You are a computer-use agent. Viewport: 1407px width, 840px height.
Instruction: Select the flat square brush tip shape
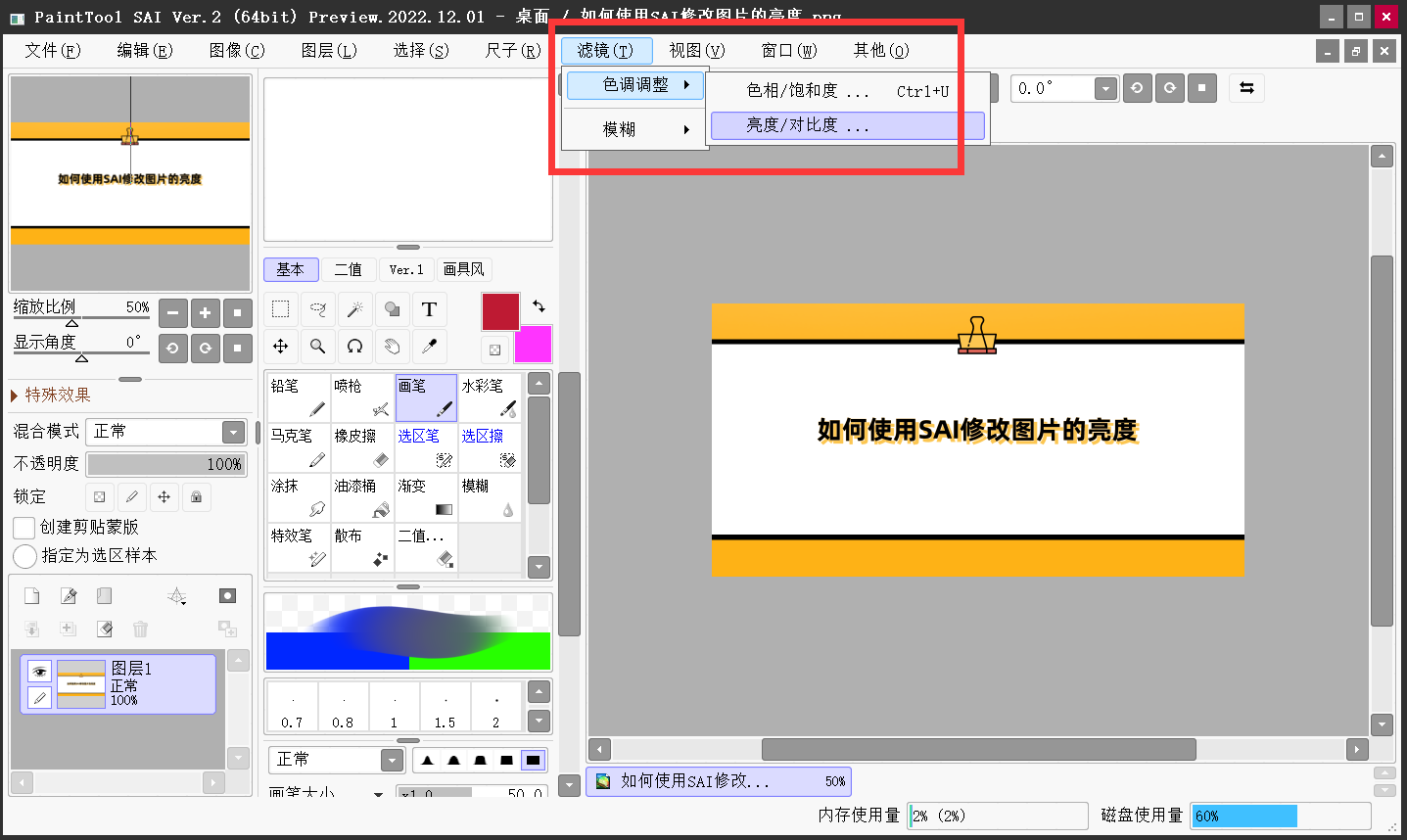(x=532, y=760)
